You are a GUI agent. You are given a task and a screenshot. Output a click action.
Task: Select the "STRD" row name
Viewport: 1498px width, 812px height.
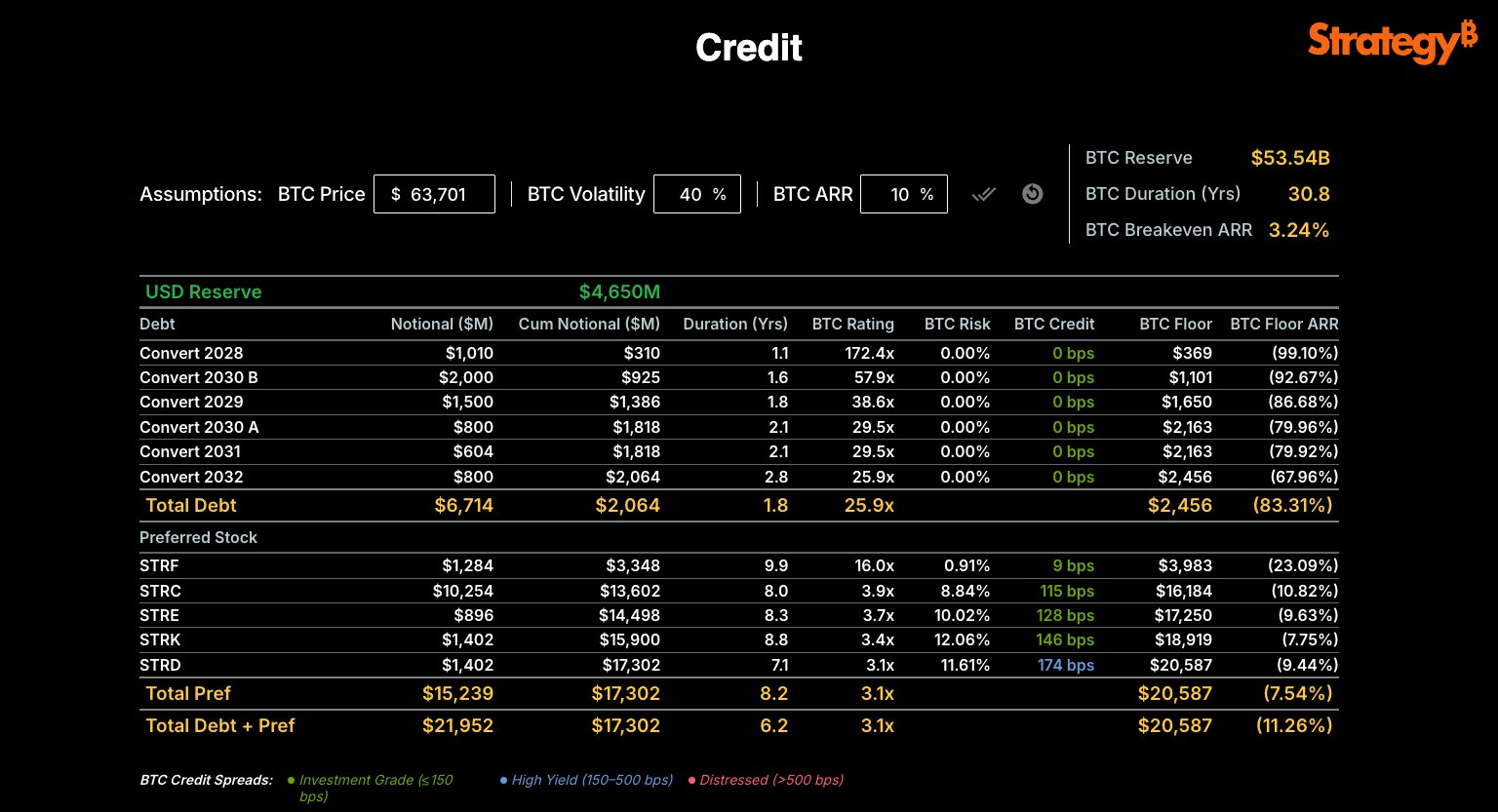click(x=160, y=665)
